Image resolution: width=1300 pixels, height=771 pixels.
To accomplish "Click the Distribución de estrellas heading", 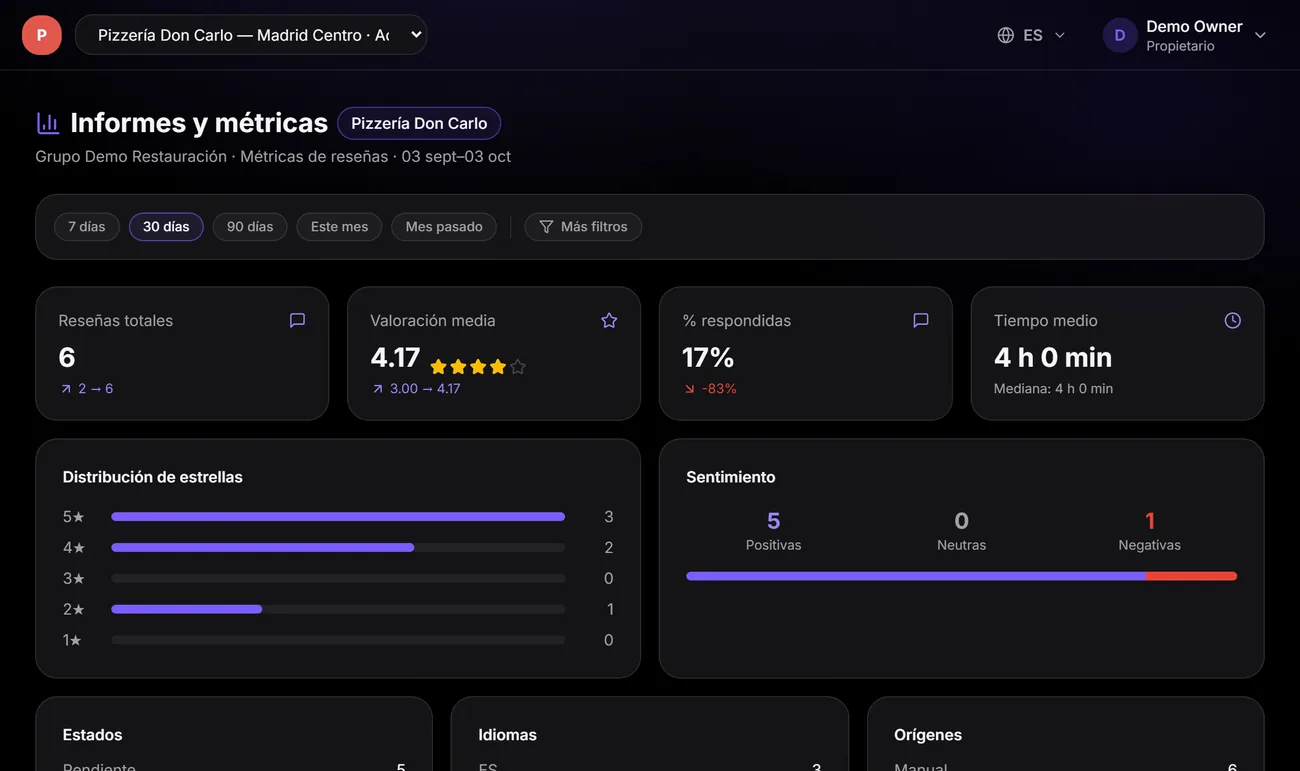I will point(153,477).
